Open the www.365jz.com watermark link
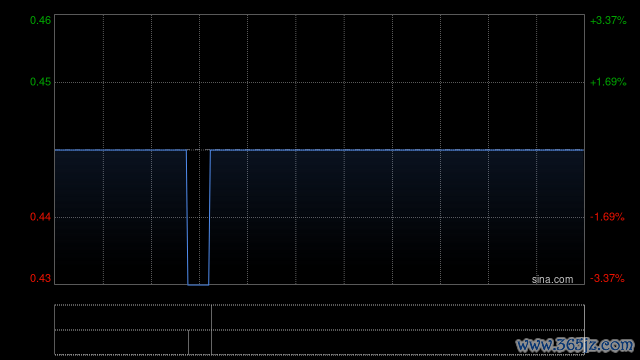This screenshot has width=640, height=360. tap(575, 345)
